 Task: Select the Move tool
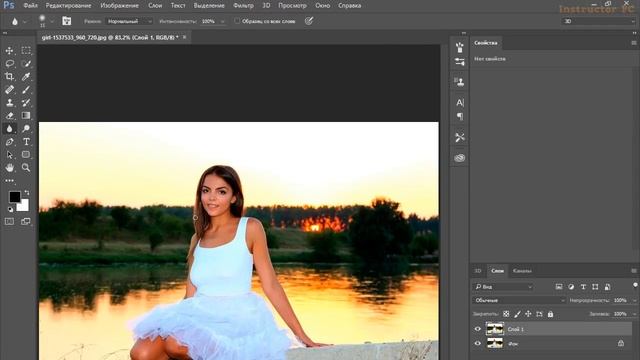(9, 51)
